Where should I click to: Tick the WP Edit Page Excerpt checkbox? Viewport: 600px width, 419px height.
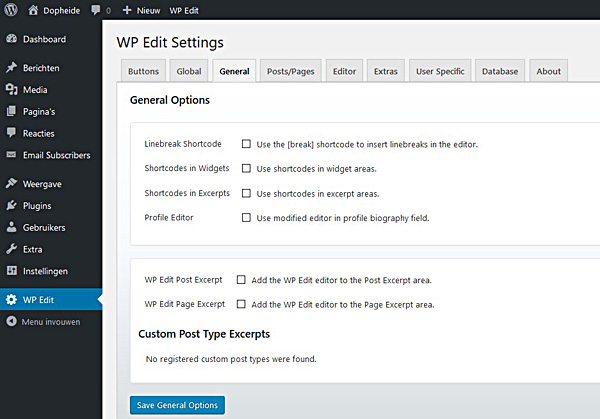click(241, 304)
